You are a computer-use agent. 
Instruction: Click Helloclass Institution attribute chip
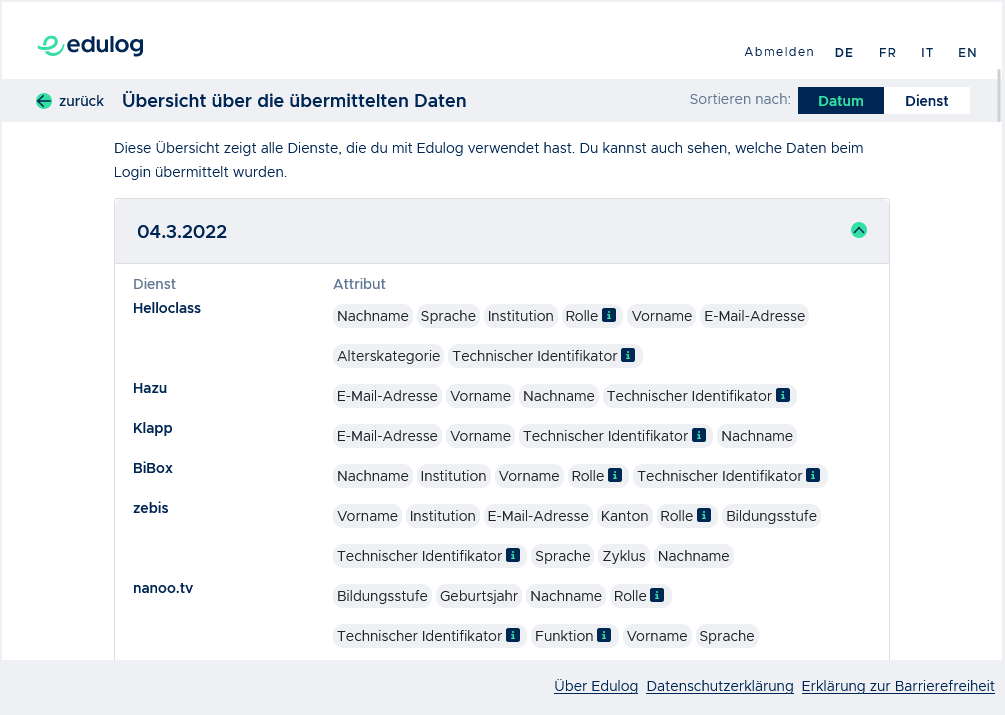(x=520, y=316)
